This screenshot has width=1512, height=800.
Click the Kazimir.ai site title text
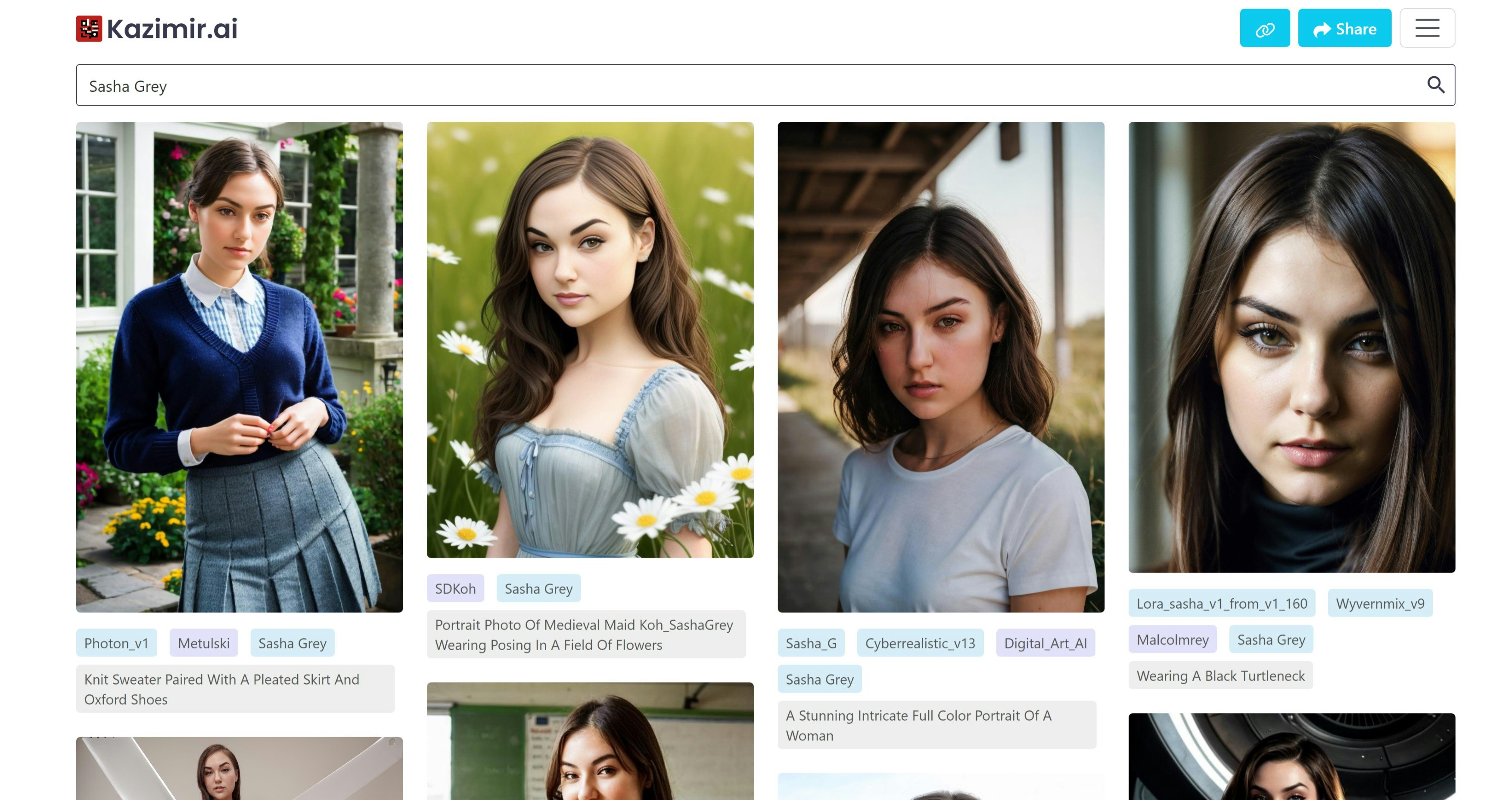pos(172,29)
